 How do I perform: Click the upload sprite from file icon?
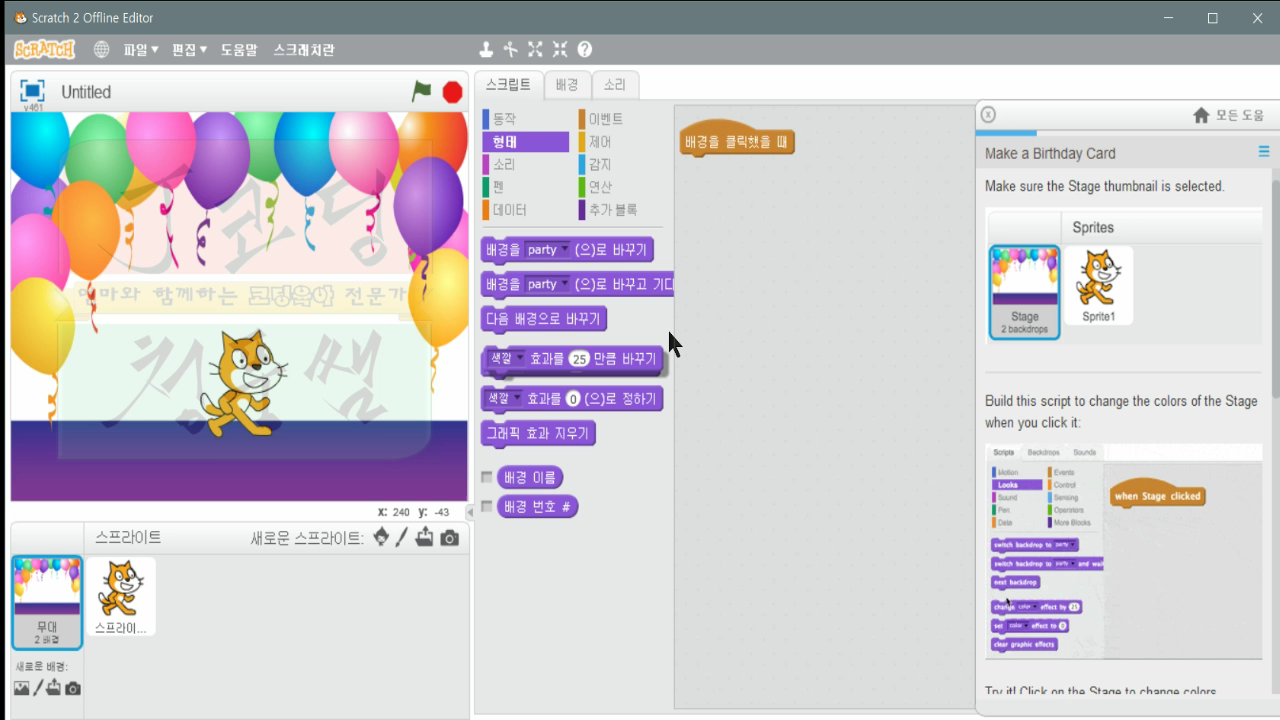click(x=426, y=537)
